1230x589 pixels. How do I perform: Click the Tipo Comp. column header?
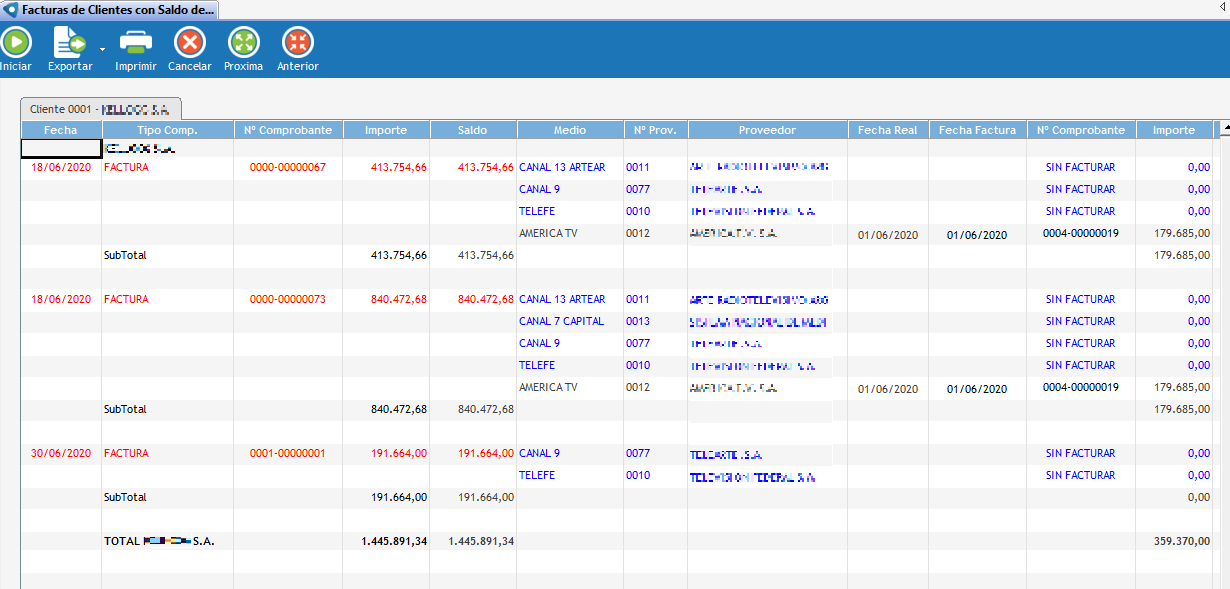tap(167, 130)
